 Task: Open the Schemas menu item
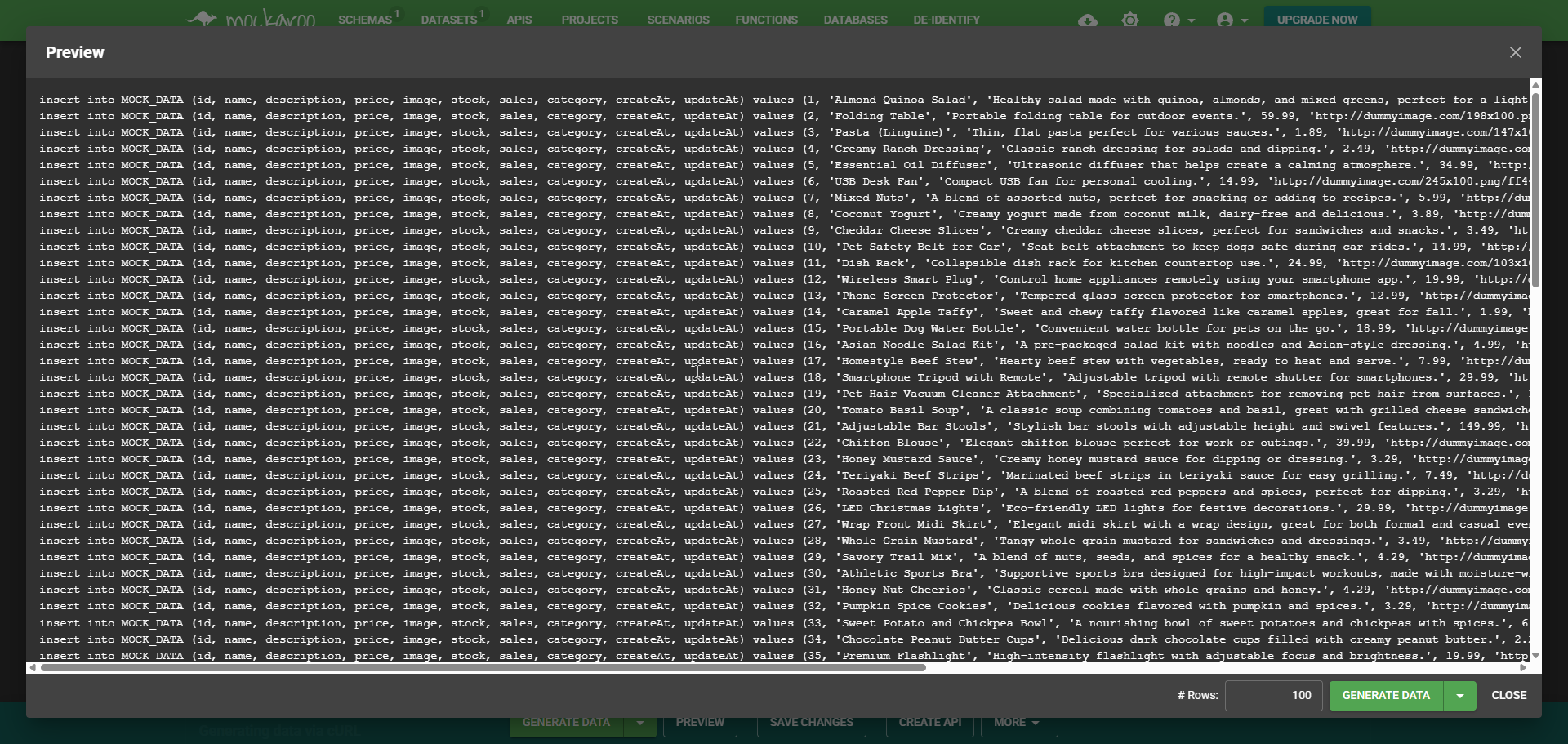365,20
